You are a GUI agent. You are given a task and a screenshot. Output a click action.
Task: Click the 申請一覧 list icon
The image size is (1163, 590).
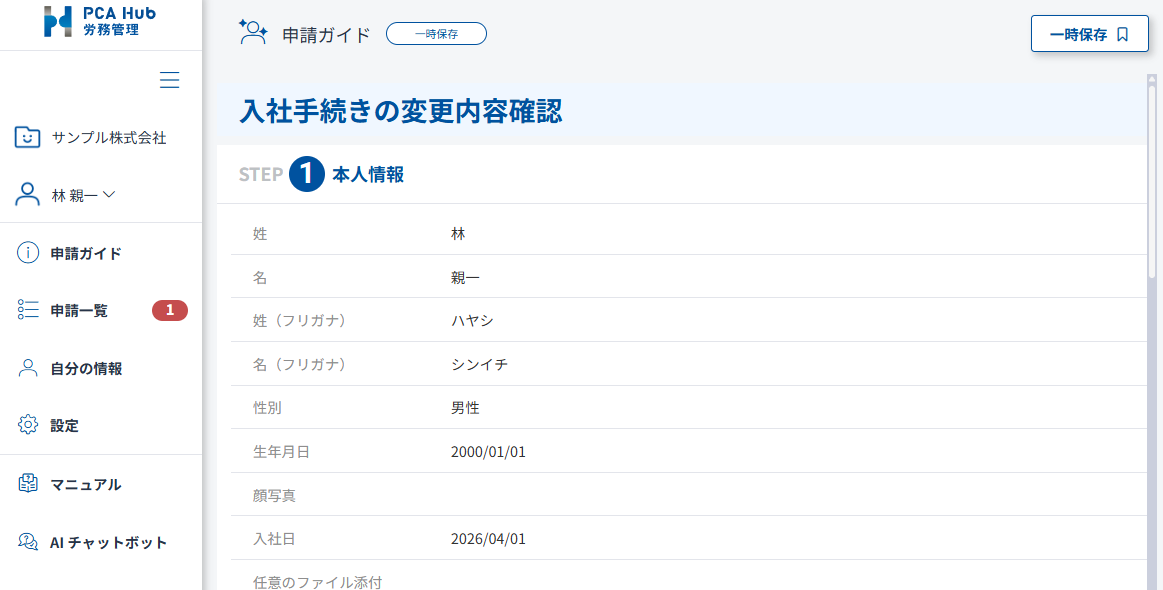pyautogui.click(x=28, y=310)
